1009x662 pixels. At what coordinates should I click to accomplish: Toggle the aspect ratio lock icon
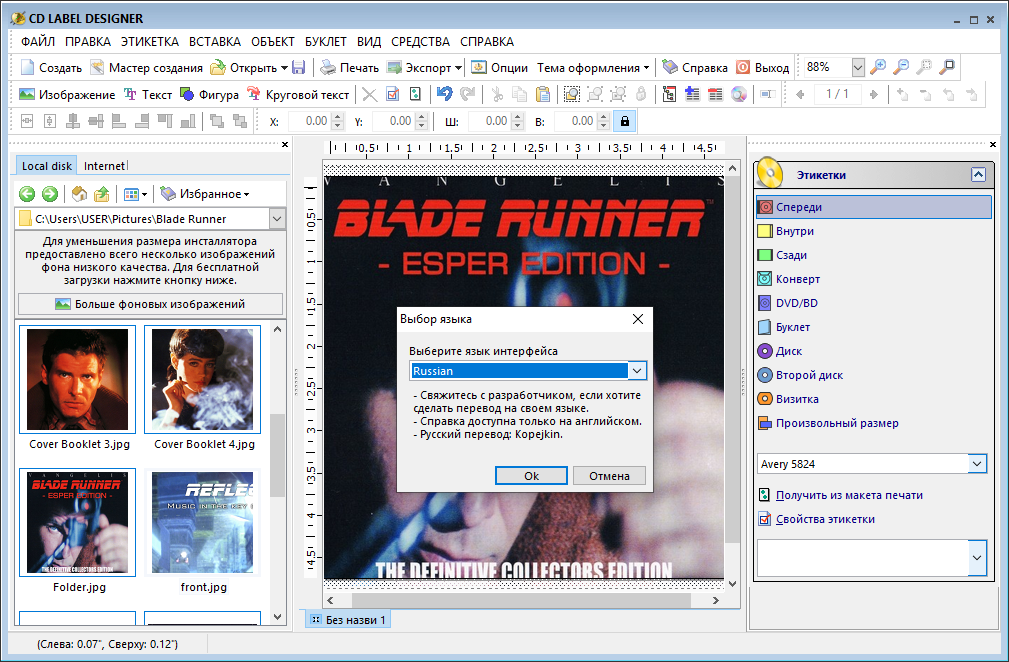[x=624, y=121]
